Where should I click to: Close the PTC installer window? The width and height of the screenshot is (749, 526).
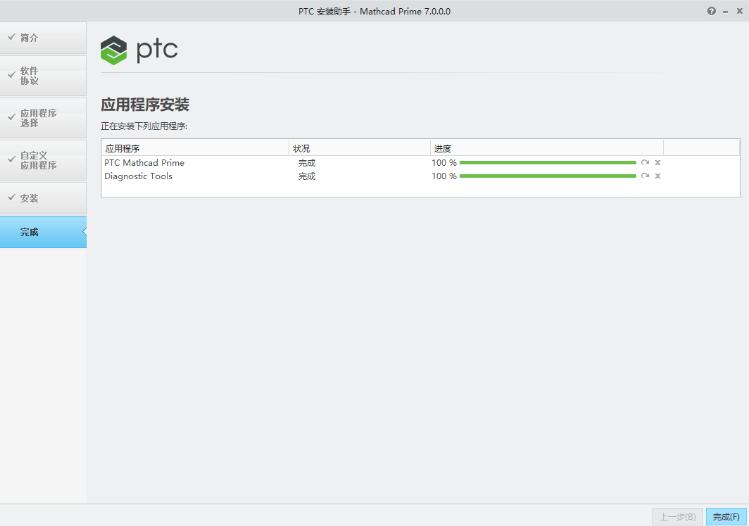(x=739, y=11)
